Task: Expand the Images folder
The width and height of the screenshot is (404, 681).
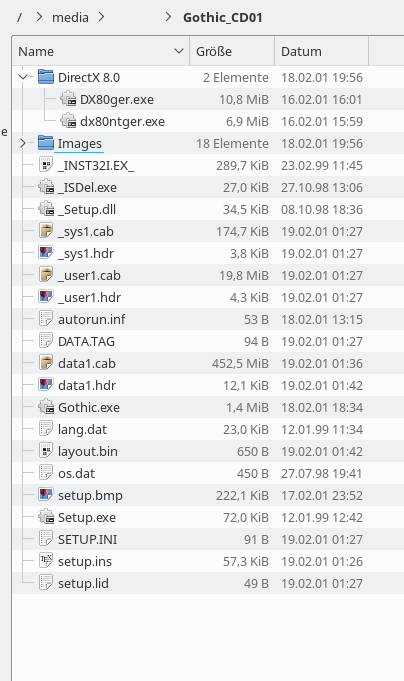Action: click(x=23, y=143)
